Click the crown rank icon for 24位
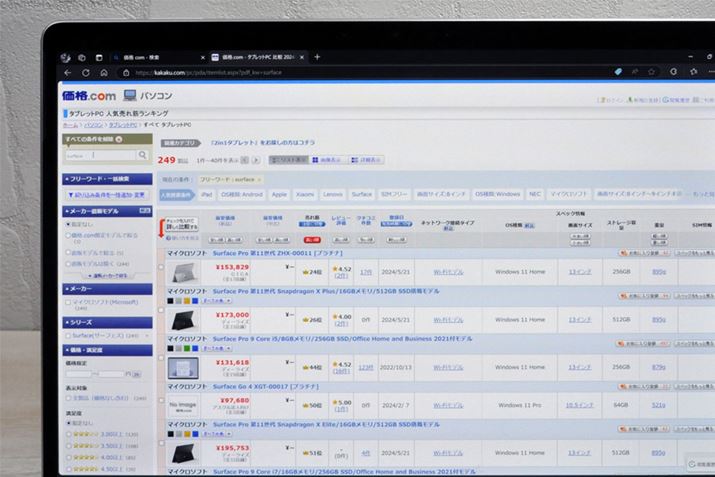This screenshot has width=715, height=477. (x=305, y=272)
